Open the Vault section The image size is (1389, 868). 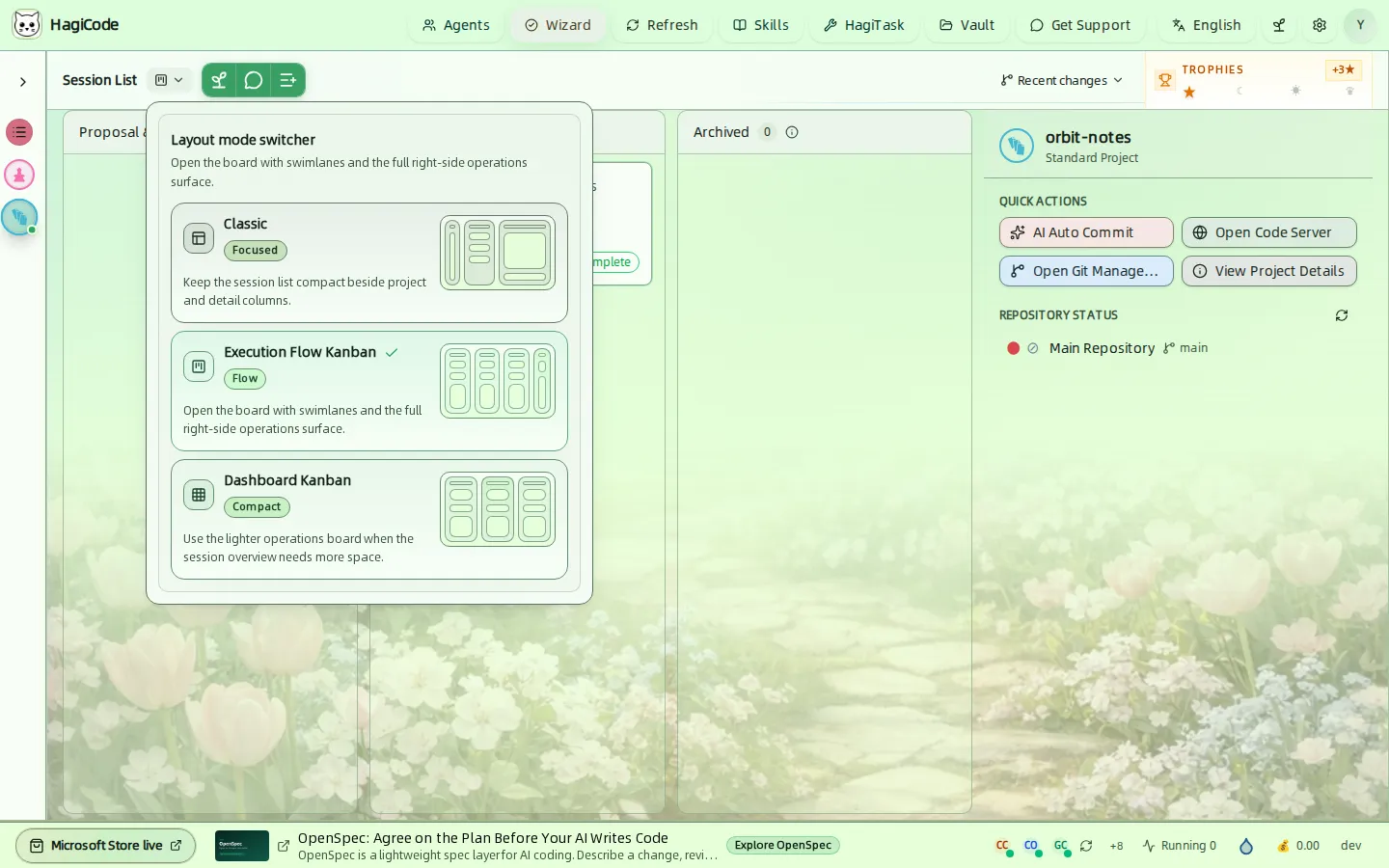pos(967,25)
